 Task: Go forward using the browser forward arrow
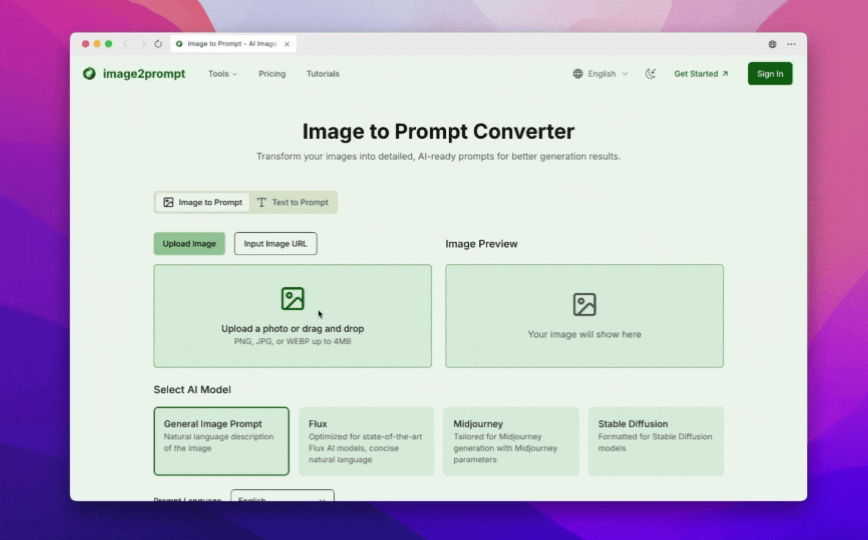coord(142,44)
